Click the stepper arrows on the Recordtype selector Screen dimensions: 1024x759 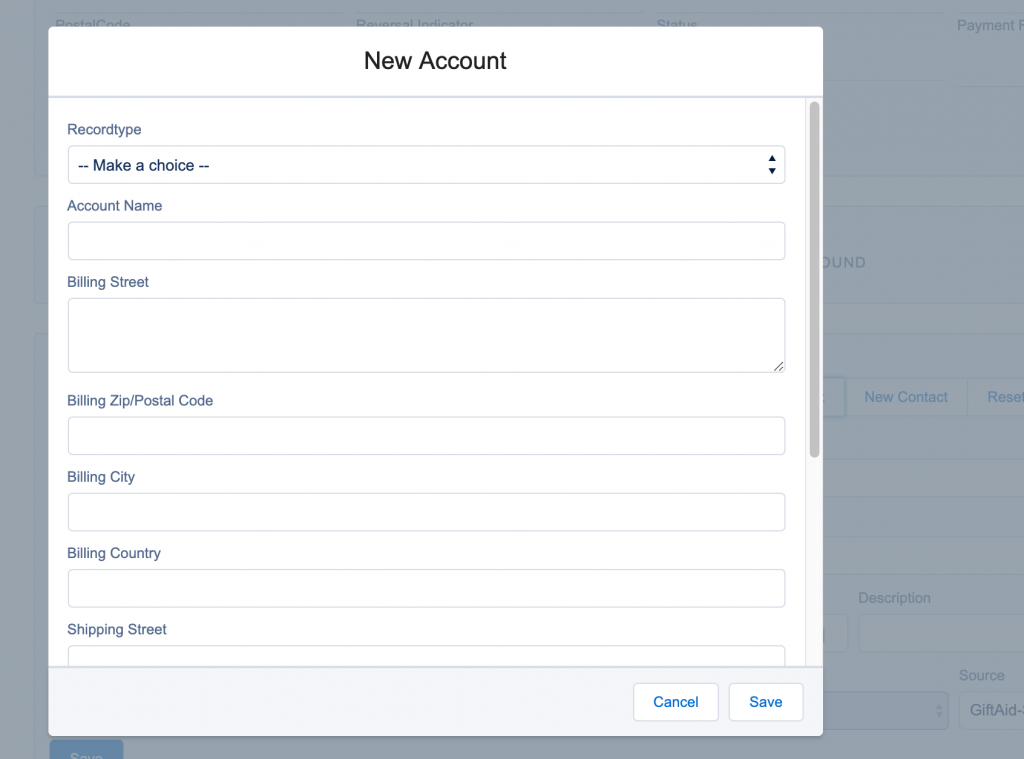pyautogui.click(x=771, y=164)
